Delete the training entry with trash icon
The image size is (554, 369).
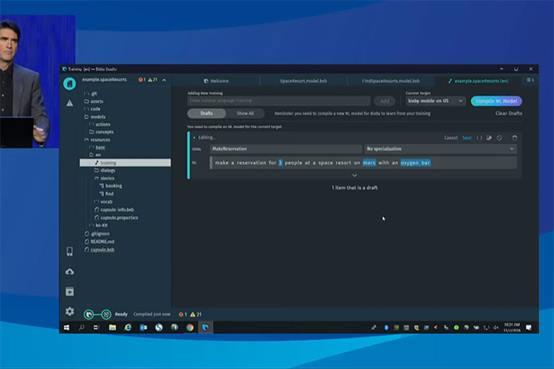(514, 138)
